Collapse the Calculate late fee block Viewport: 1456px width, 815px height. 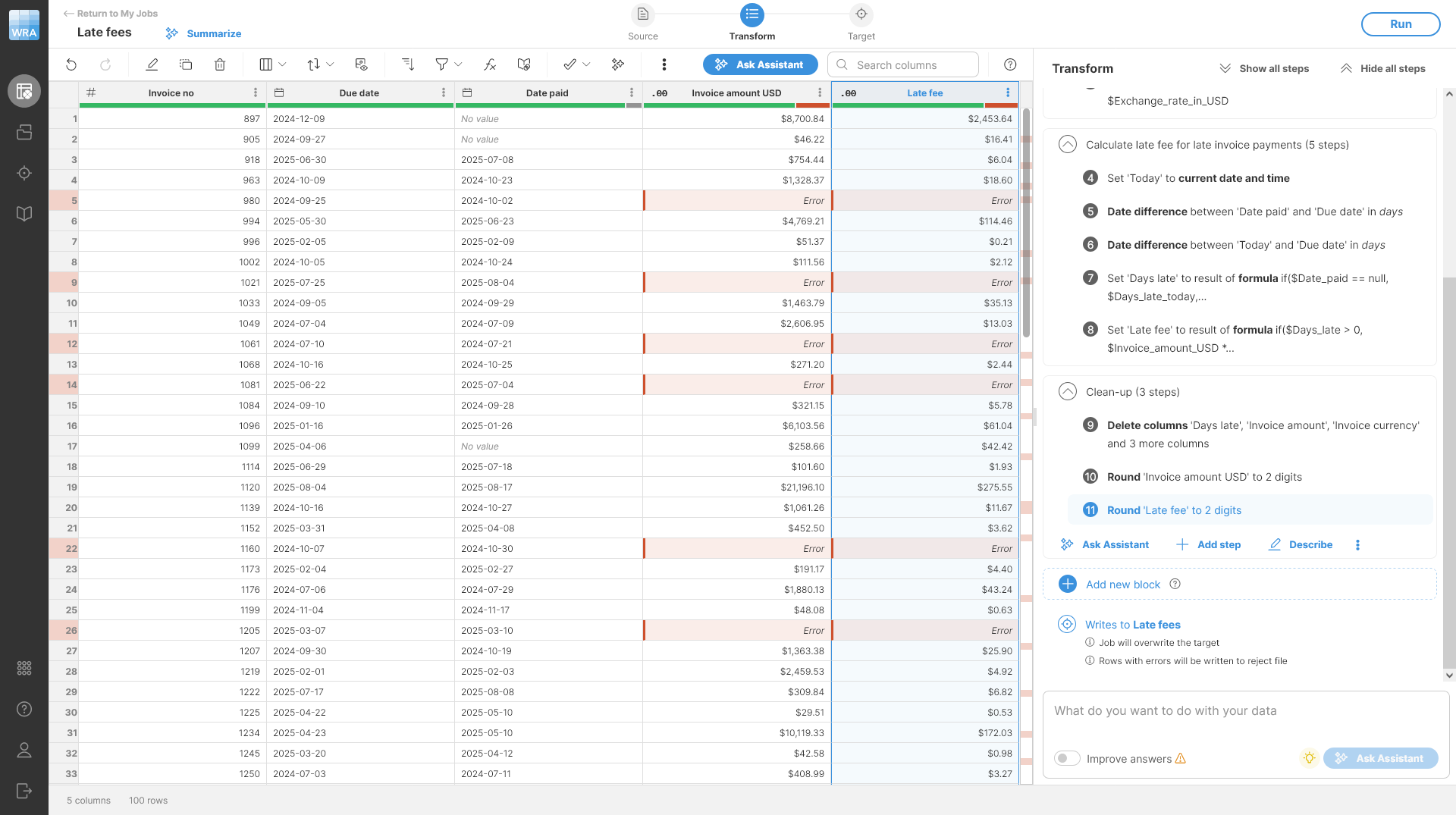click(x=1068, y=145)
